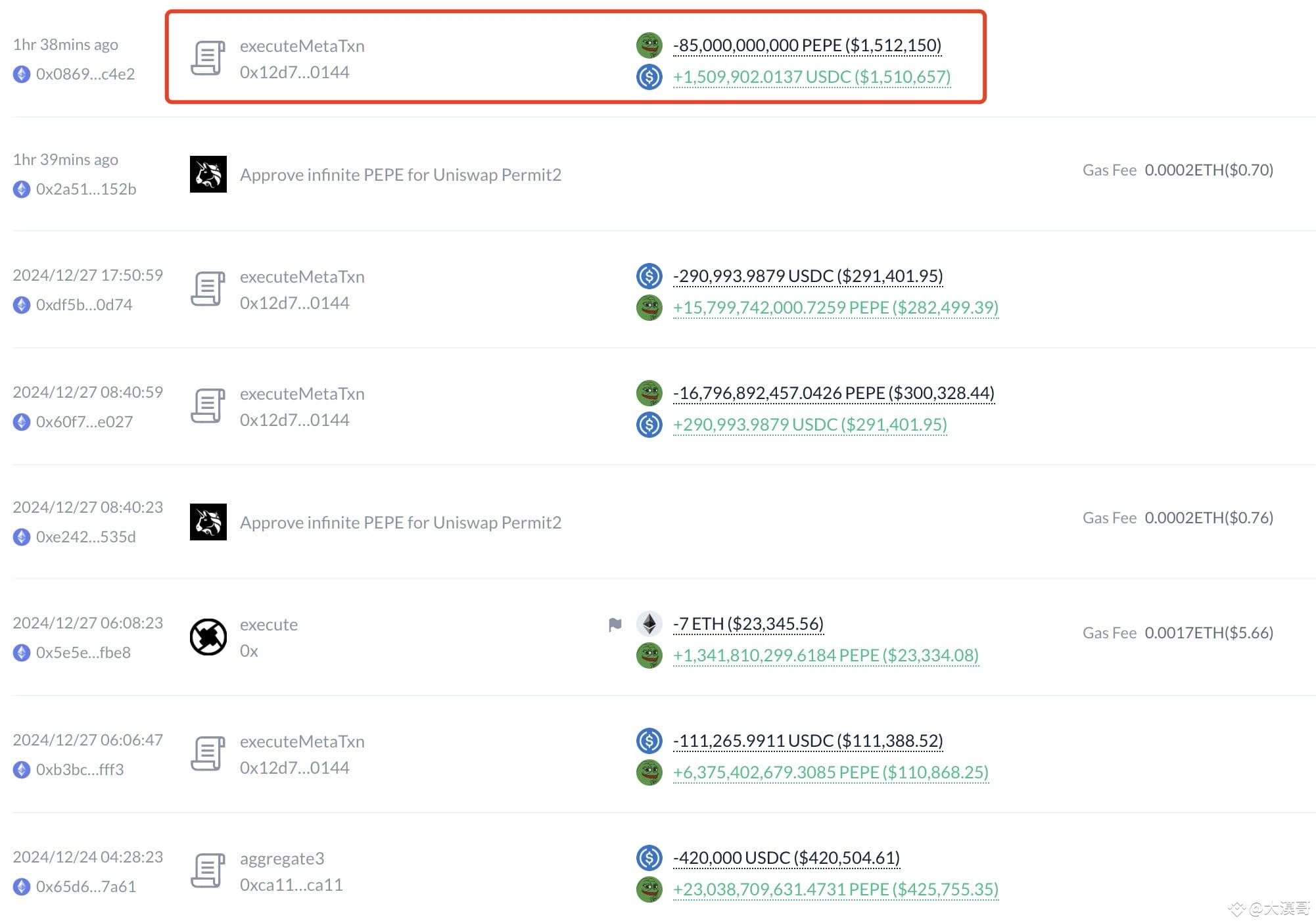1316x923 pixels.
Task: Open transaction hash 0x2a51...152b
Action: [x=85, y=189]
